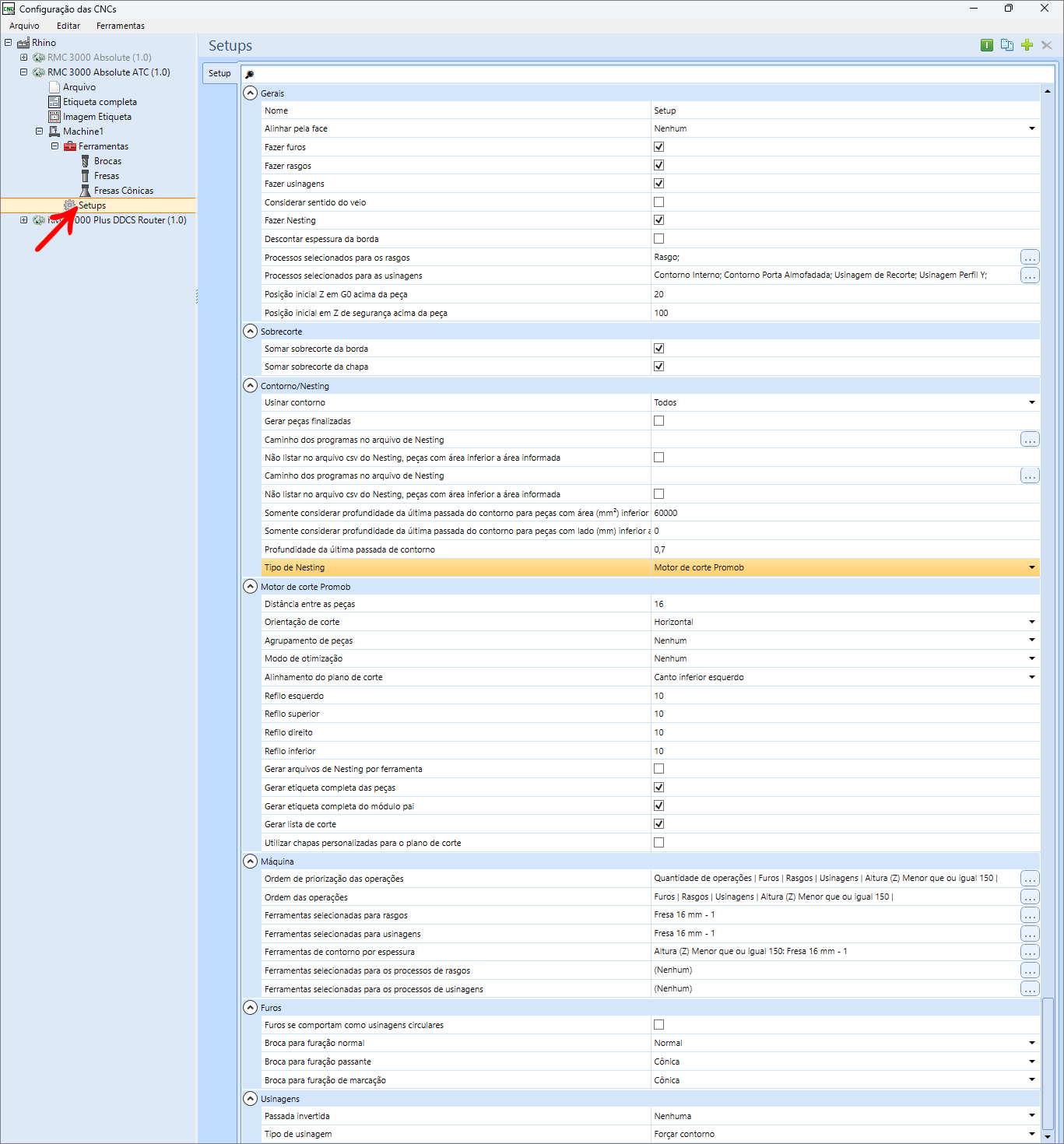Viewport: 1064px width, 1144px height.
Task: Open Broca para furação normal dropdown
Action: point(1032,1043)
